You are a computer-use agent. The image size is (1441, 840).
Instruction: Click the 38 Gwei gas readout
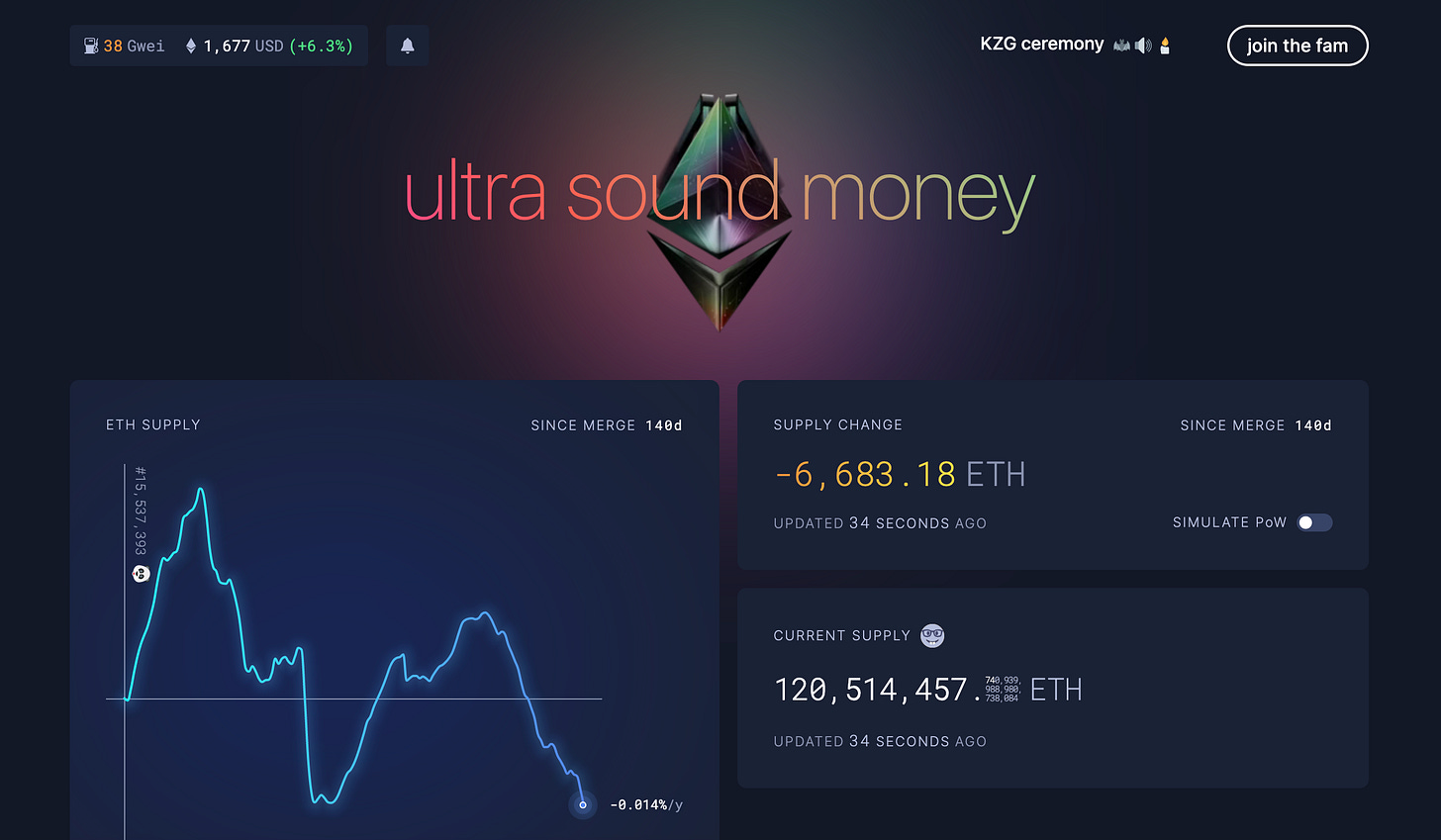(x=134, y=46)
